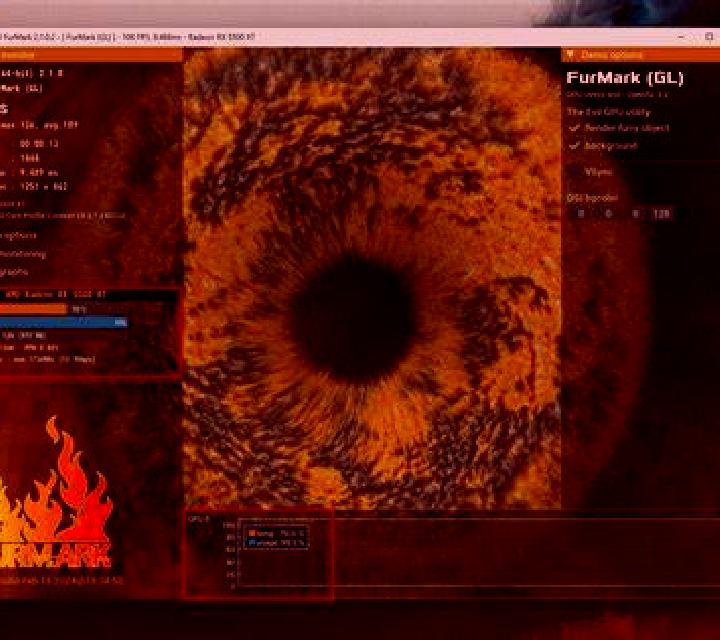
Task: Expand the monitoring section in left panel
Action: point(23,254)
